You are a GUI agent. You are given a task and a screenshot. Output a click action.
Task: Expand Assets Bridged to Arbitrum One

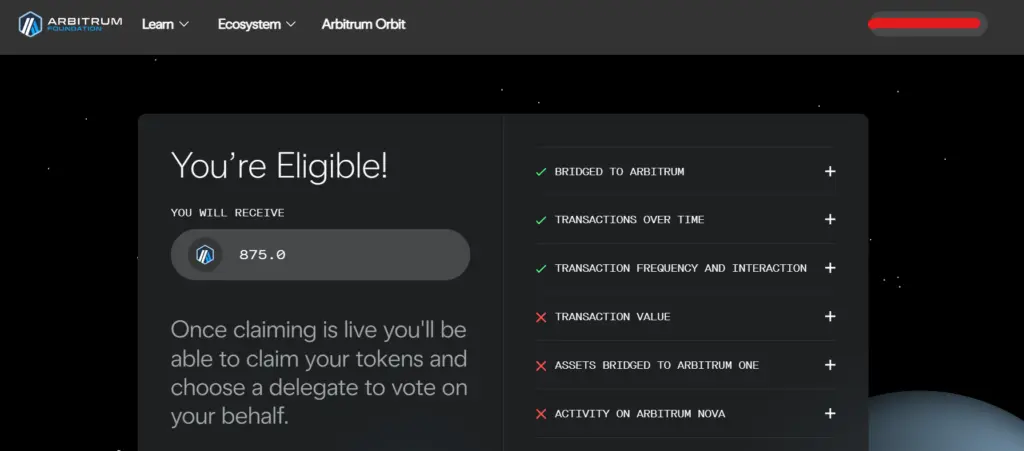(829, 366)
